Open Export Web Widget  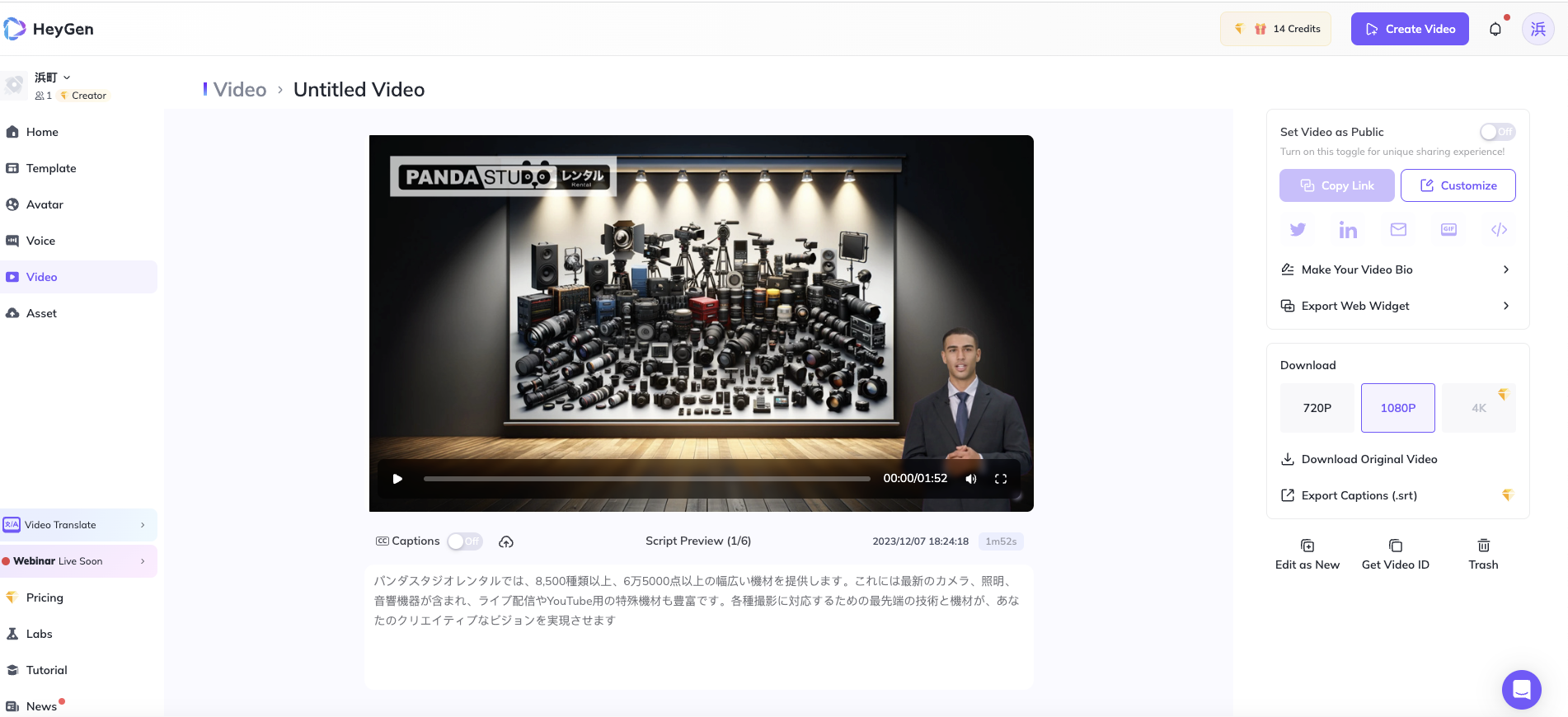pos(1397,306)
